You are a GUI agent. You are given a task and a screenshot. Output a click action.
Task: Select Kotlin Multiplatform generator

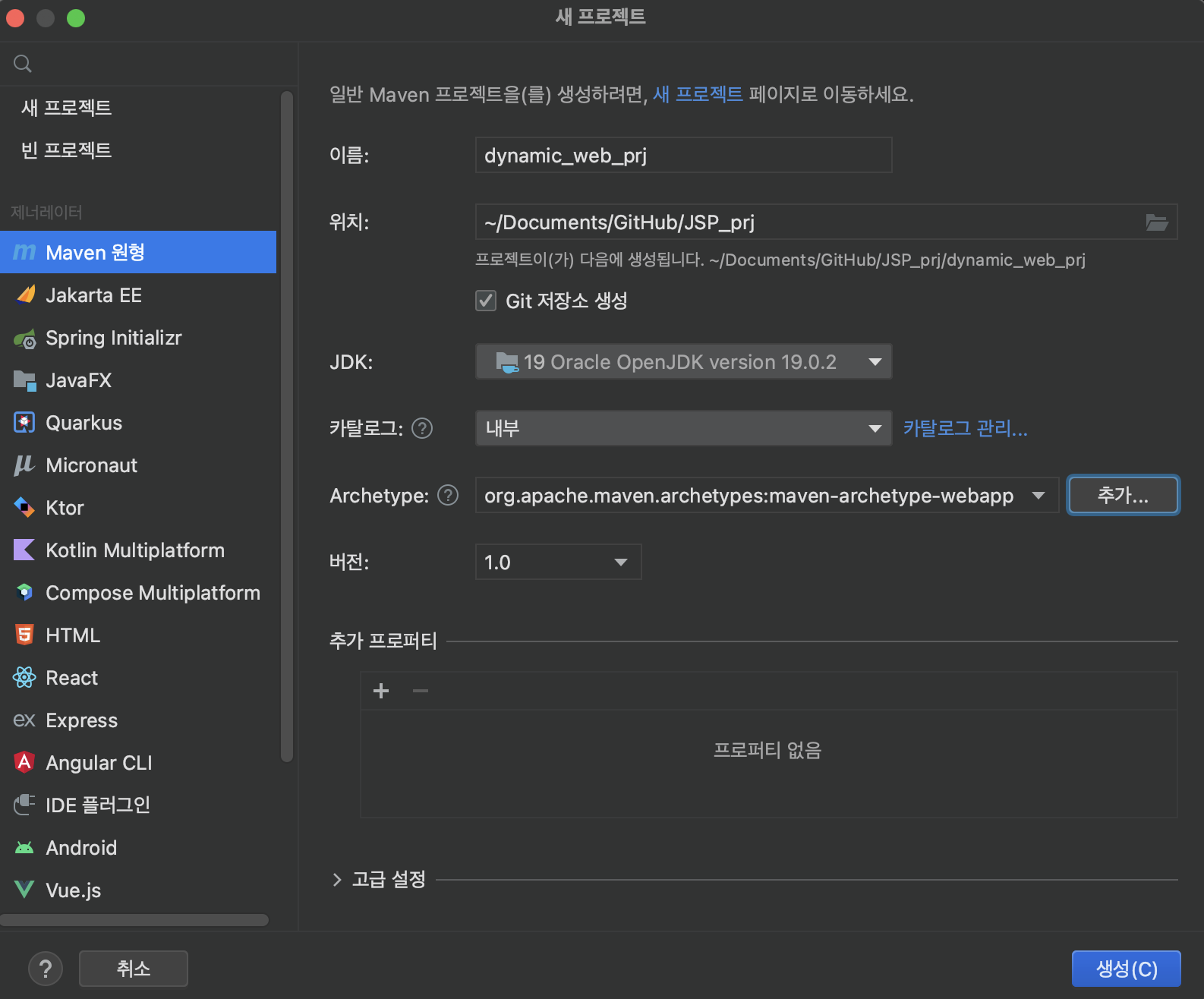coord(138,550)
